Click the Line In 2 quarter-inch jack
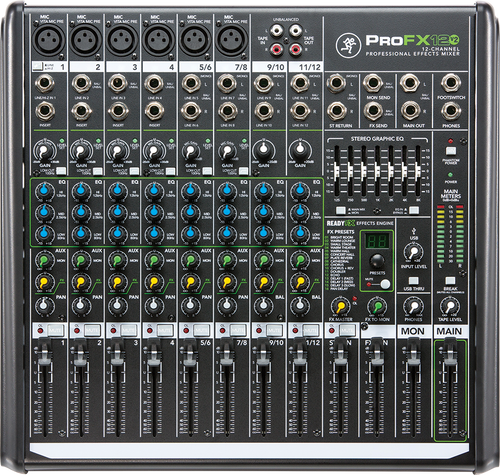500x475 pixels. 81,83
